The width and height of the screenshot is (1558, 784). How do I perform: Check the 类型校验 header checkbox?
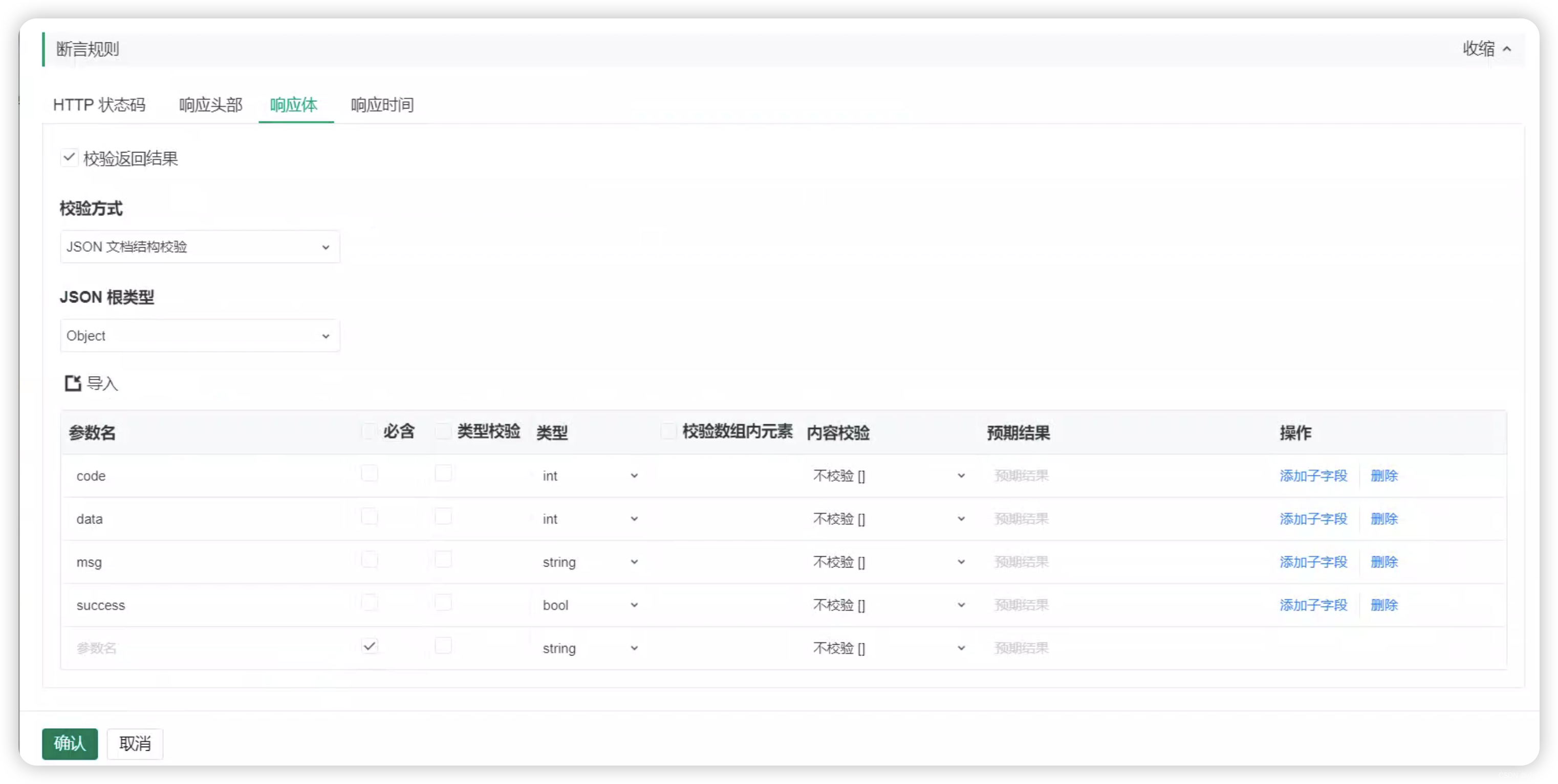[443, 431]
